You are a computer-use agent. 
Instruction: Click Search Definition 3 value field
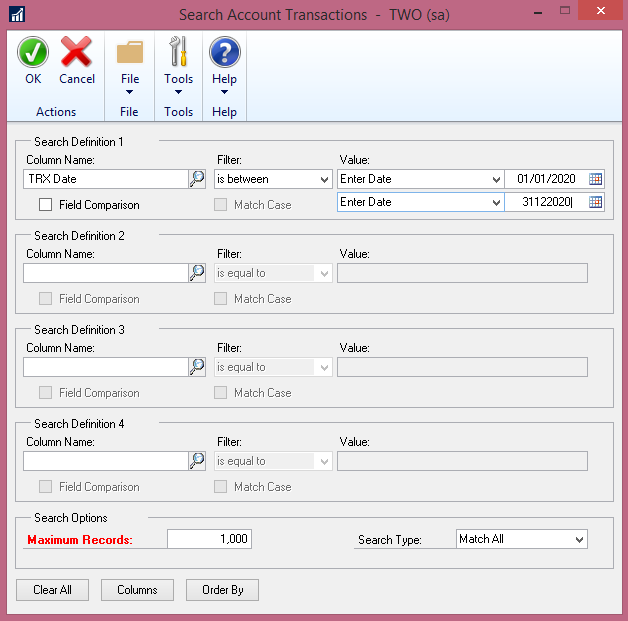(x=462, y=367)
